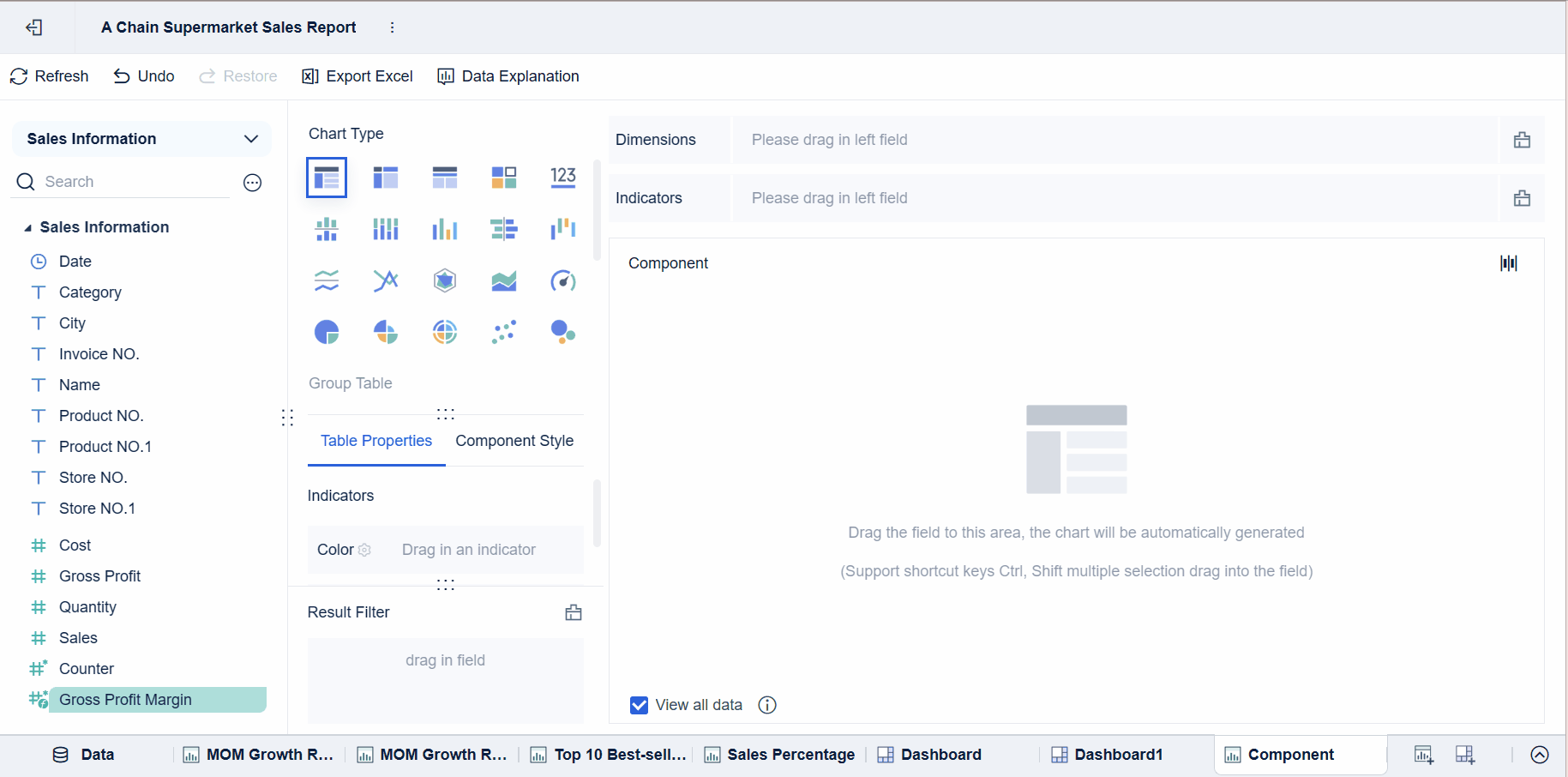
Task: Collapse the Sales Information field tree
Action: 27,226
